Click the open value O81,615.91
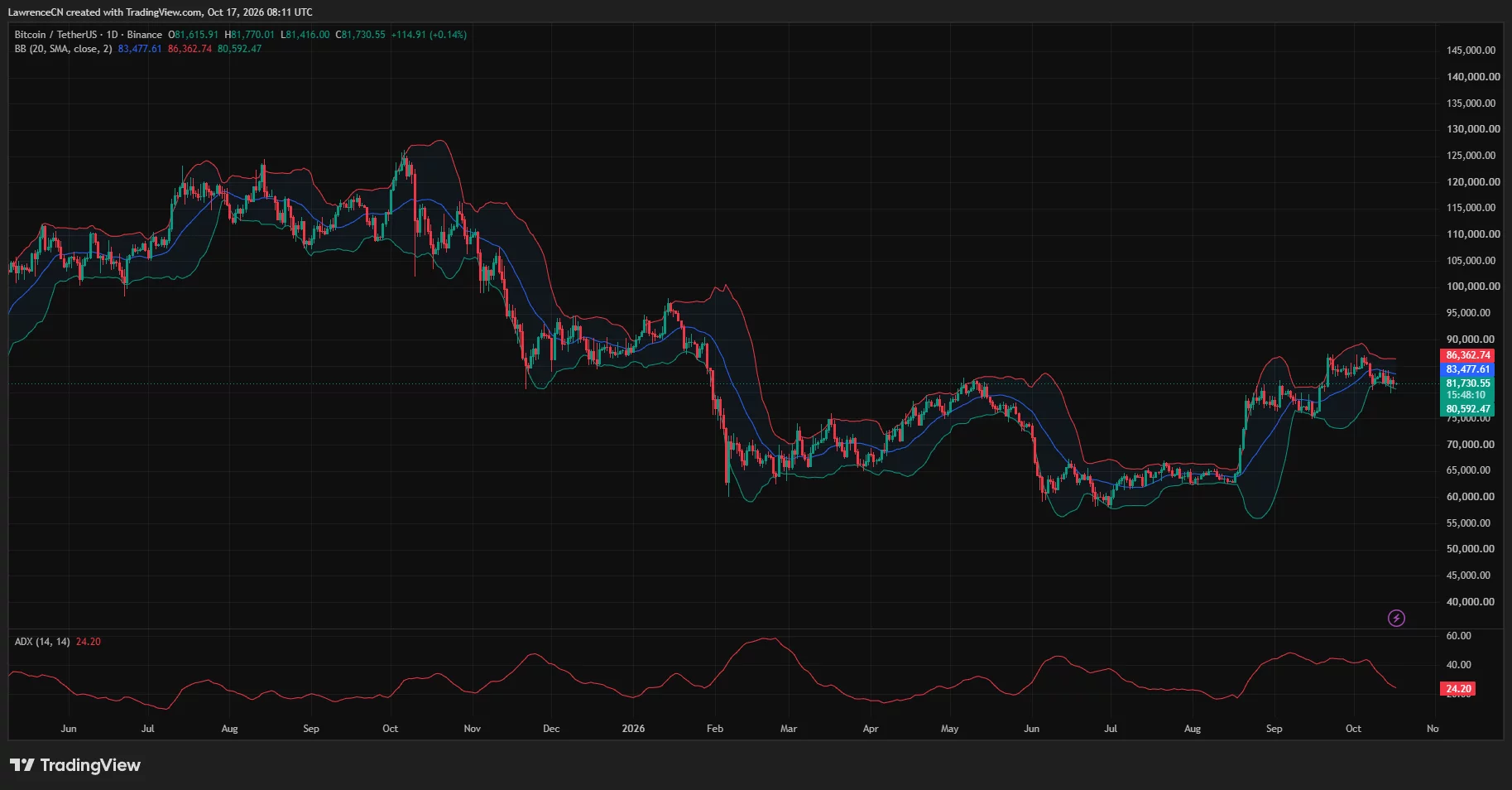Image resolution: width=1512 pixels, height=790 pixels. coord(194,35)
